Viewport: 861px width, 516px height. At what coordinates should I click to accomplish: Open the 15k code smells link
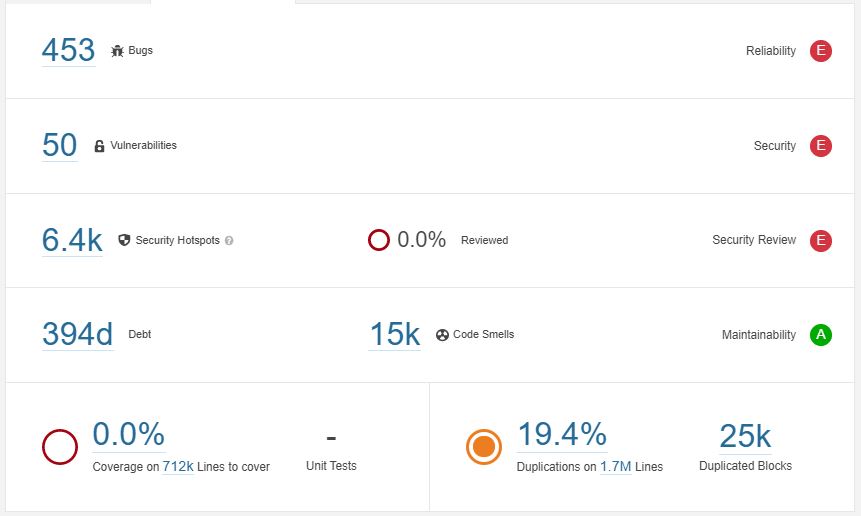coord(395,334)
